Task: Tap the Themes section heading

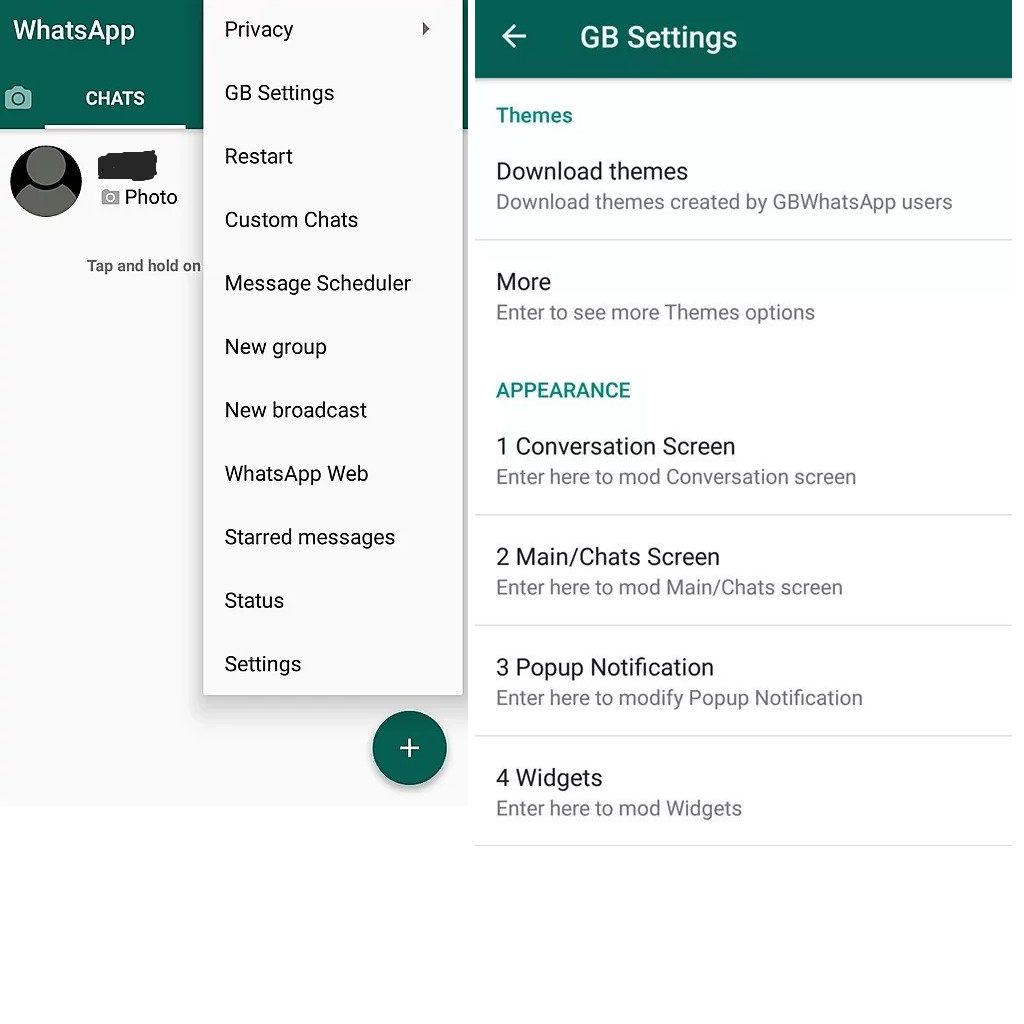Action: 534,115
